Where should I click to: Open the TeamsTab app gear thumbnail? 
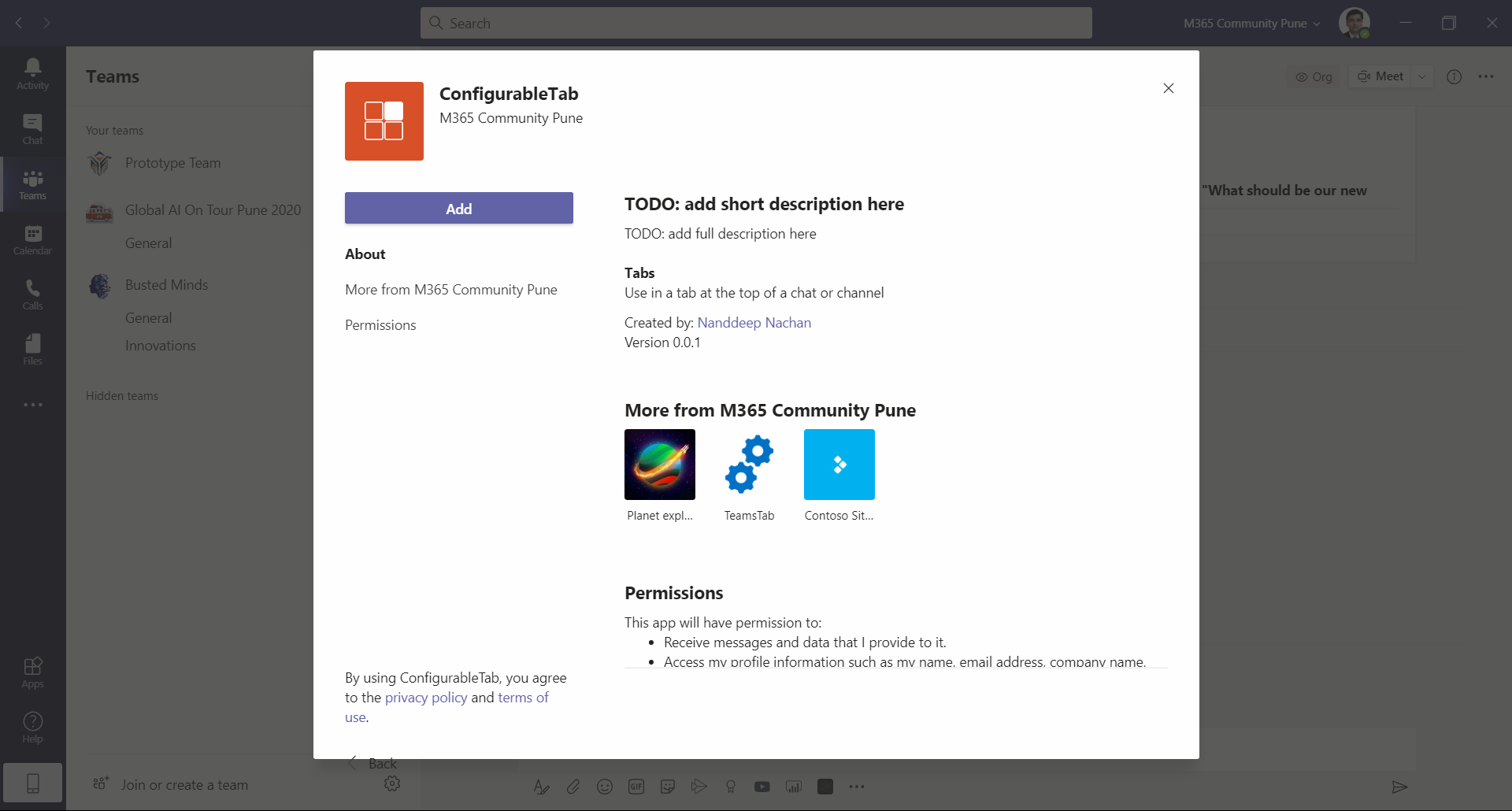749,465
